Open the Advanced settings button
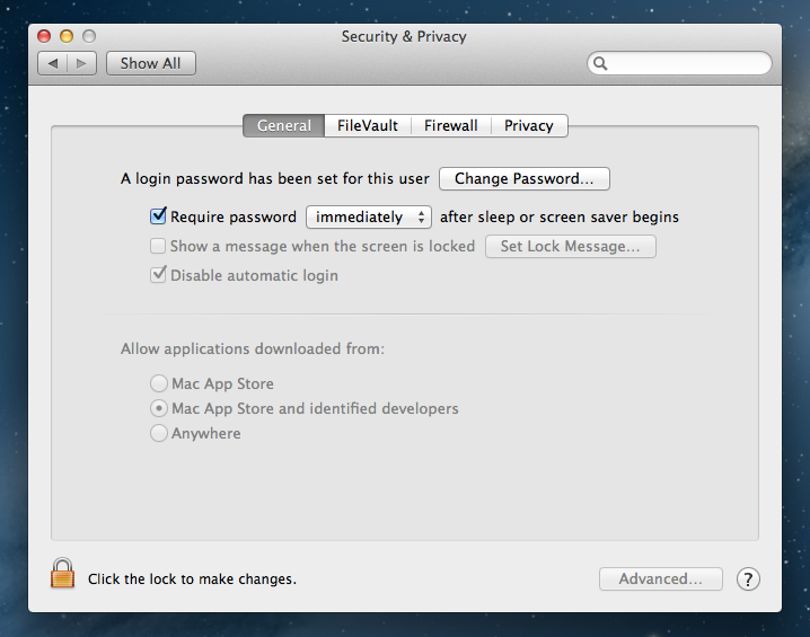This screenshot has height=637, width=810. 661,579
